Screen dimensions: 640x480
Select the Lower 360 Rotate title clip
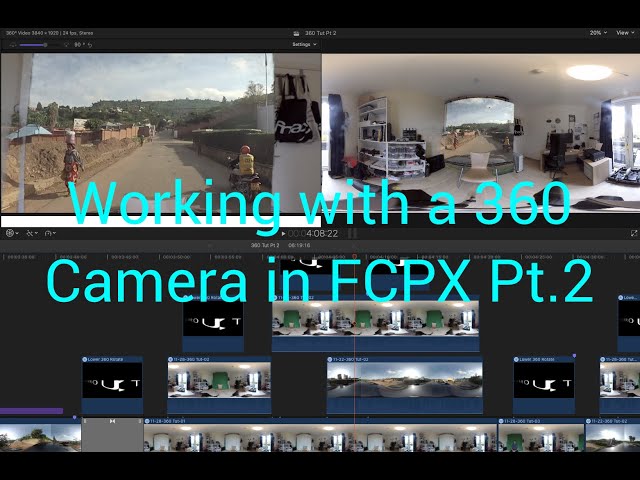coord(112,385)
